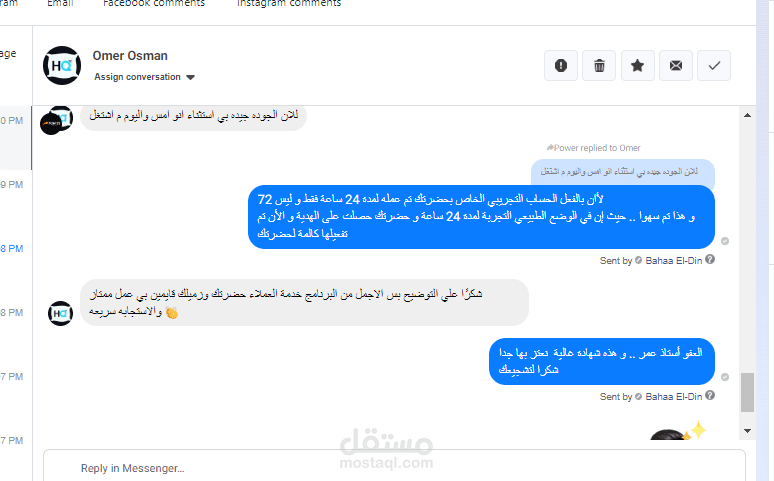Switch to the Instagram comments tab
Viewport: 774px width, 481px height.
[289, 3]
